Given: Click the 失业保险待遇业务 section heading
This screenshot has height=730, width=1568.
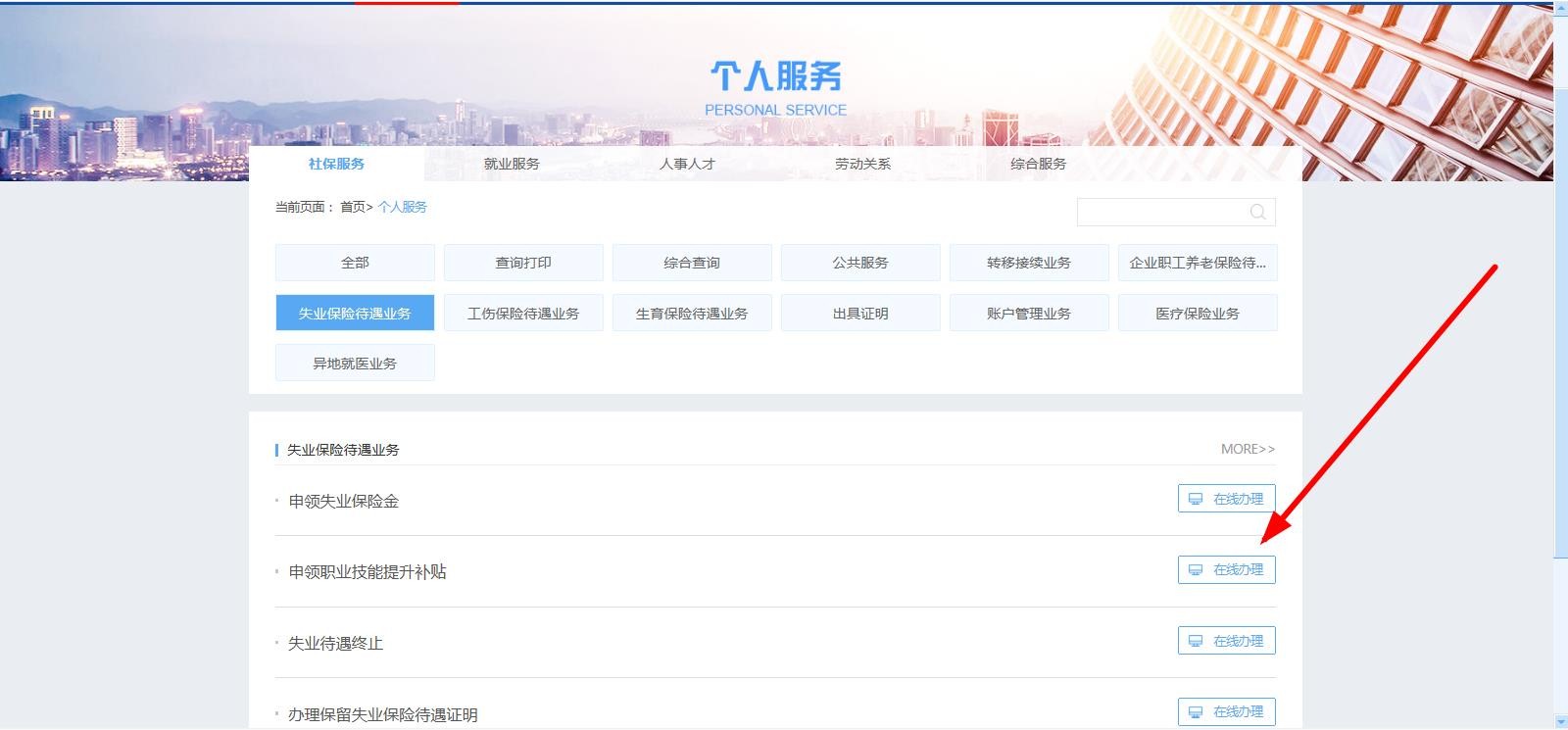Looking at the screenshot, I should (343, 450).
